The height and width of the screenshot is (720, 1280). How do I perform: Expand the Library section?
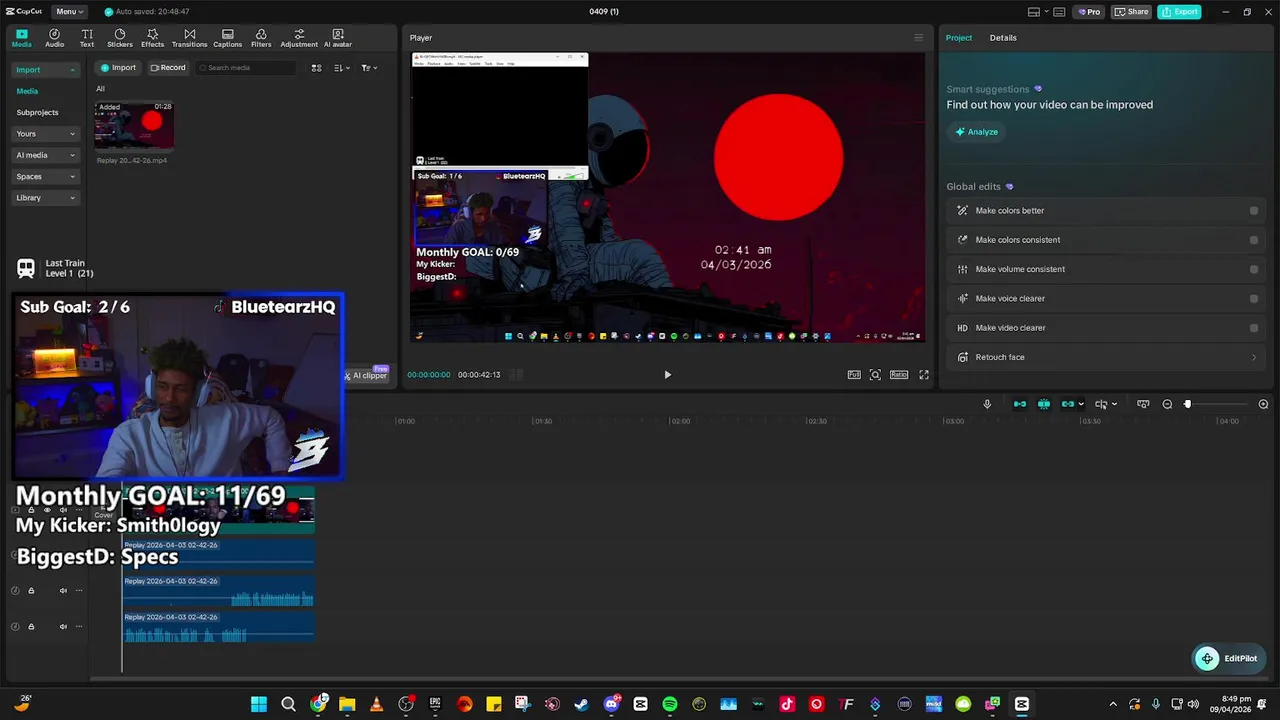click(45, 198)
